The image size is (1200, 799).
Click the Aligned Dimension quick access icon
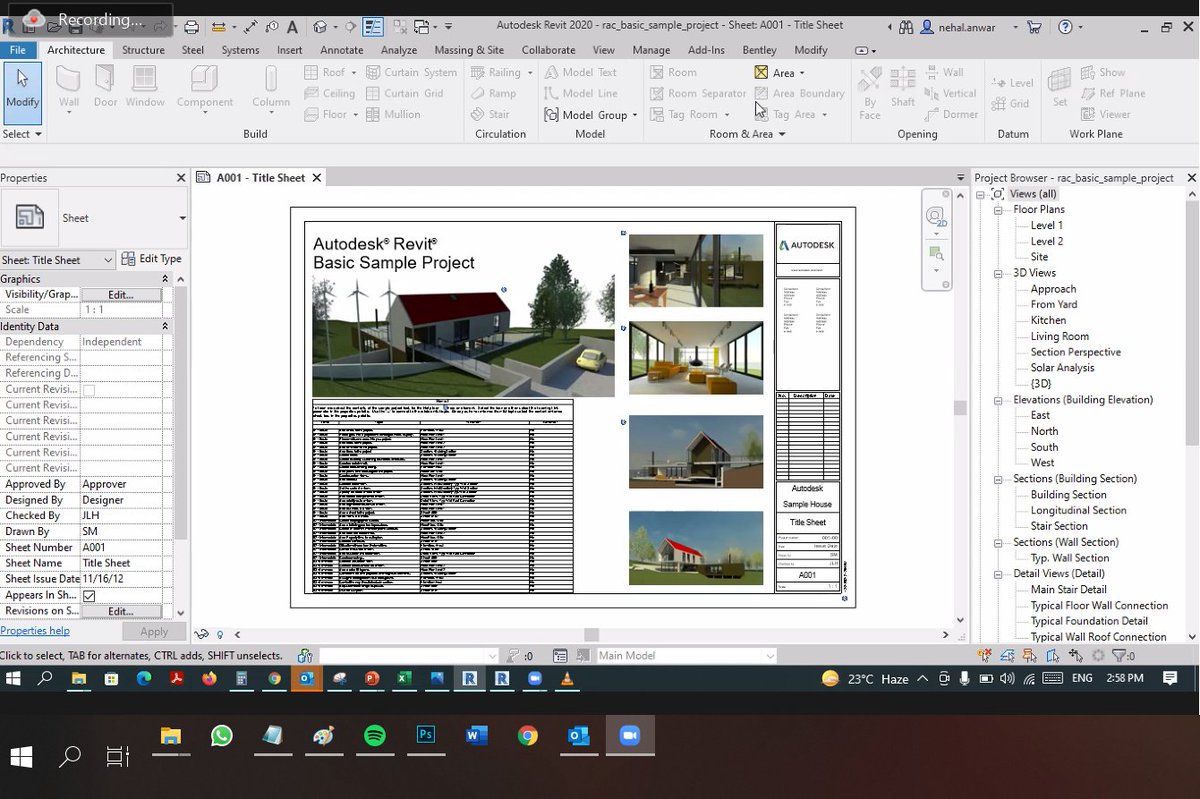pyautogui.click(x=250, y=27)
